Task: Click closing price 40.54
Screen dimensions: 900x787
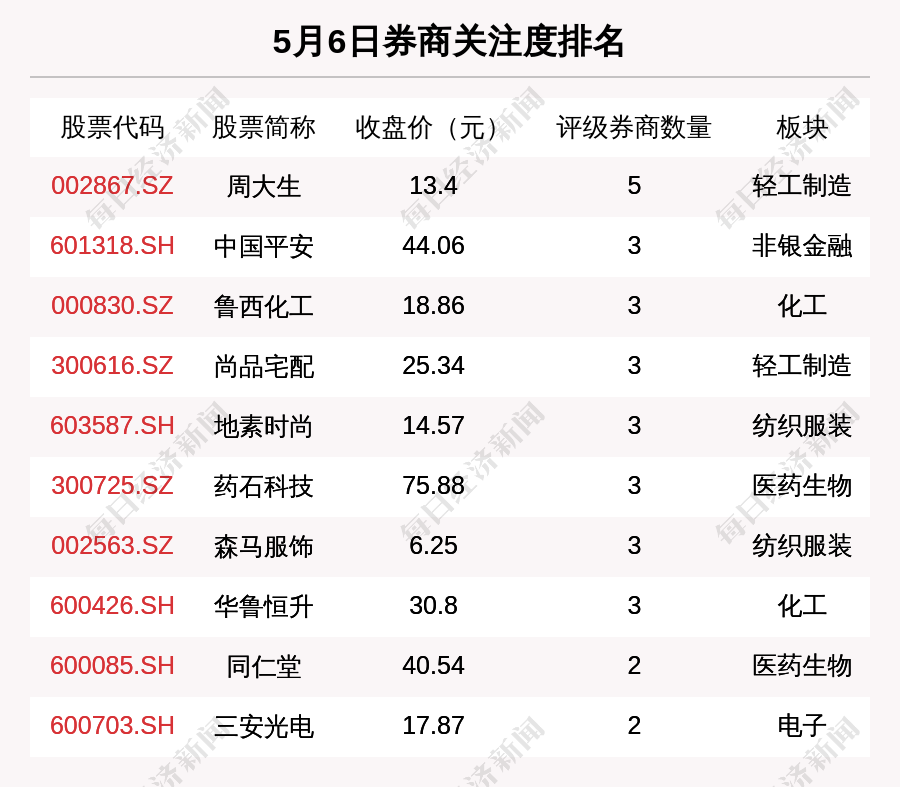Action: (x=433, y=666)
